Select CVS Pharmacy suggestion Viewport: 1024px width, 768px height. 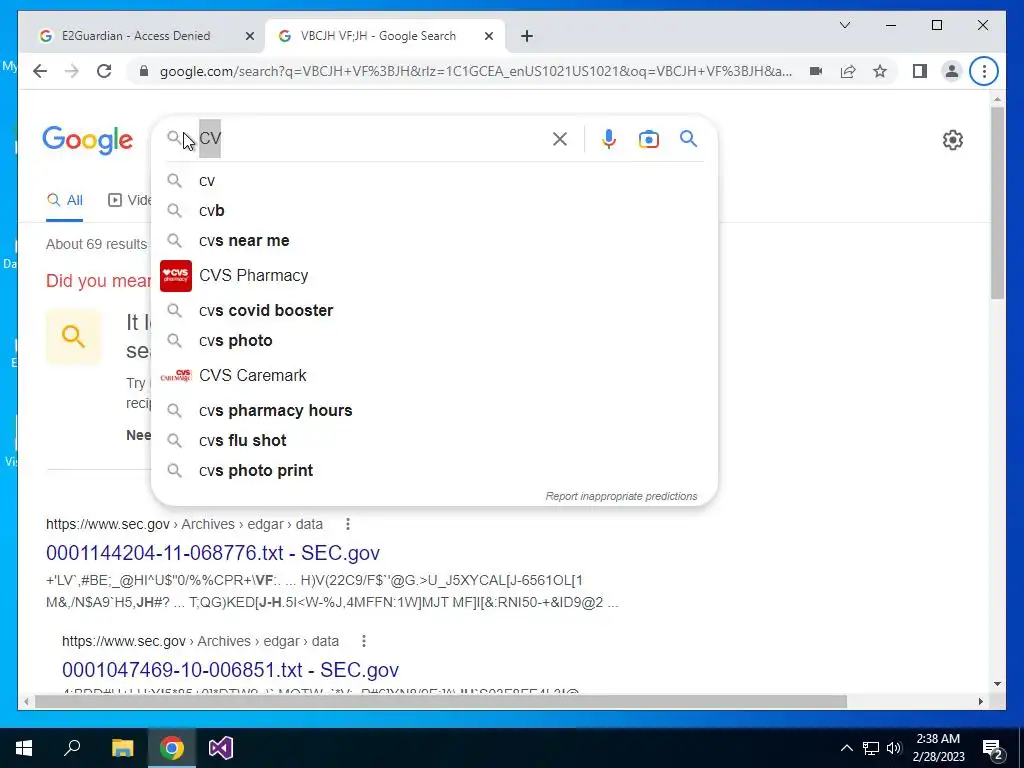[434, 276]
